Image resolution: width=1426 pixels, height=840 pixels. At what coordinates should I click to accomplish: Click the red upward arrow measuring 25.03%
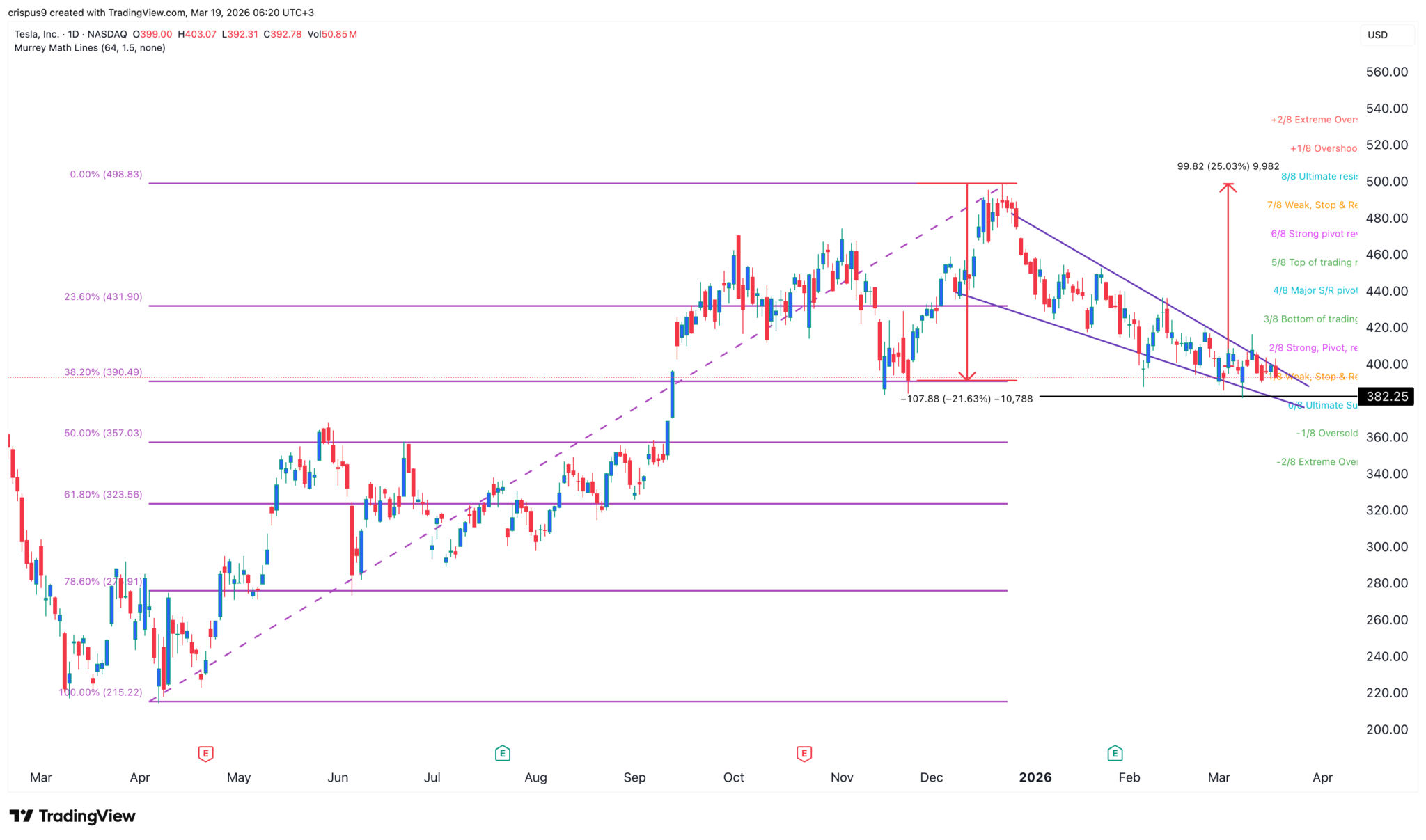point(1228,264)
